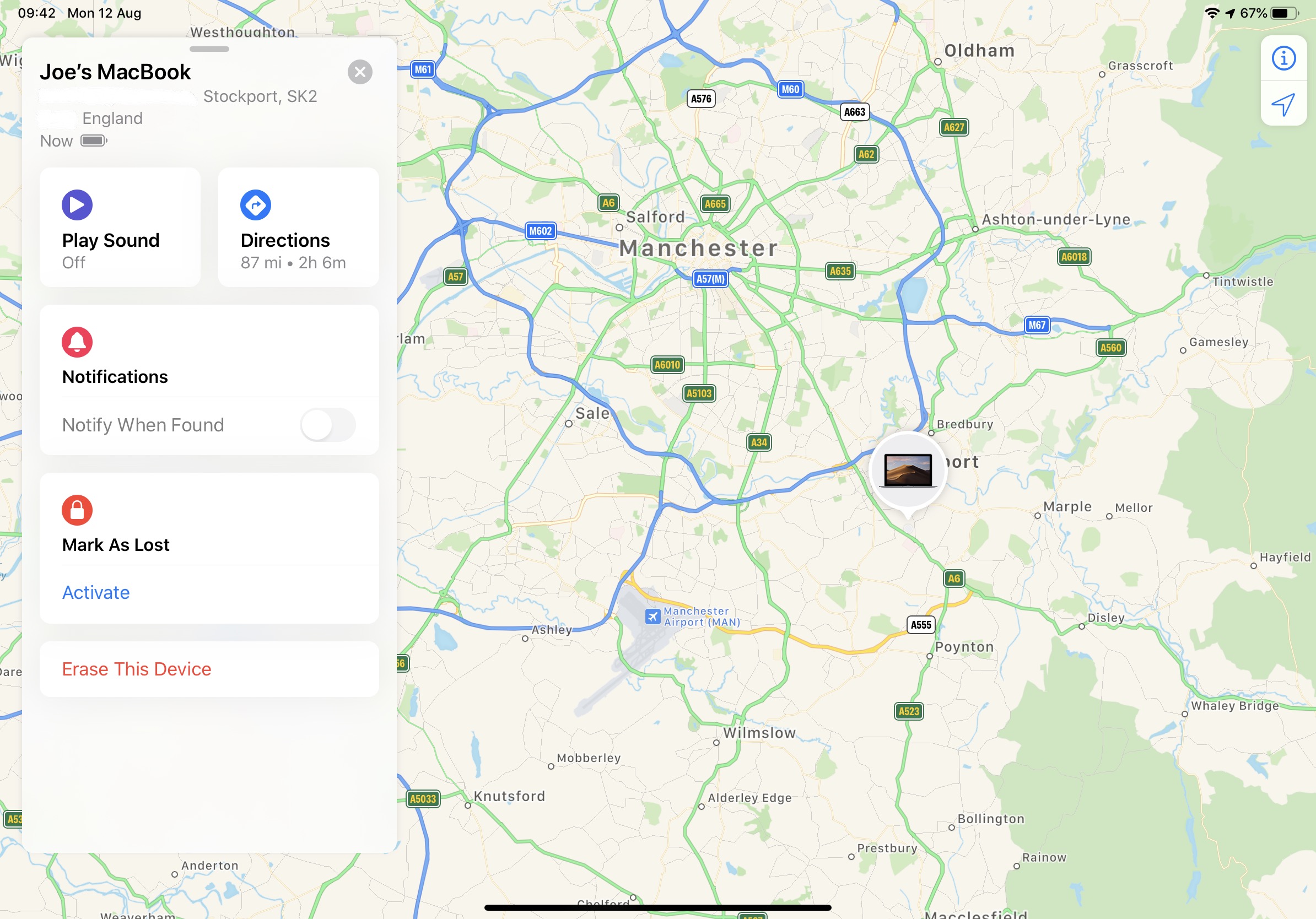The image size is (1316, 919).
Task: Click the M602 motorway shield
Action: (541, 231)
